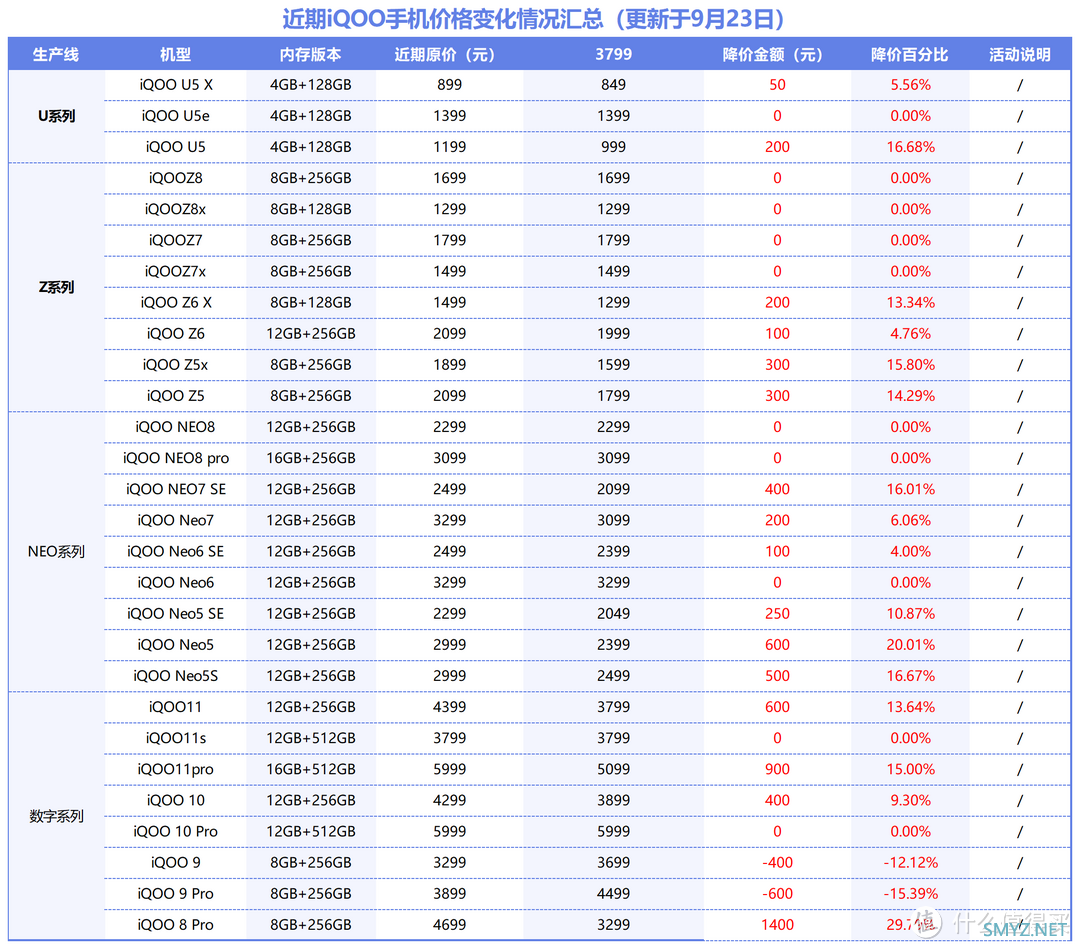Select the iQOO Neo5 SE model cell

tap(175, 614)
